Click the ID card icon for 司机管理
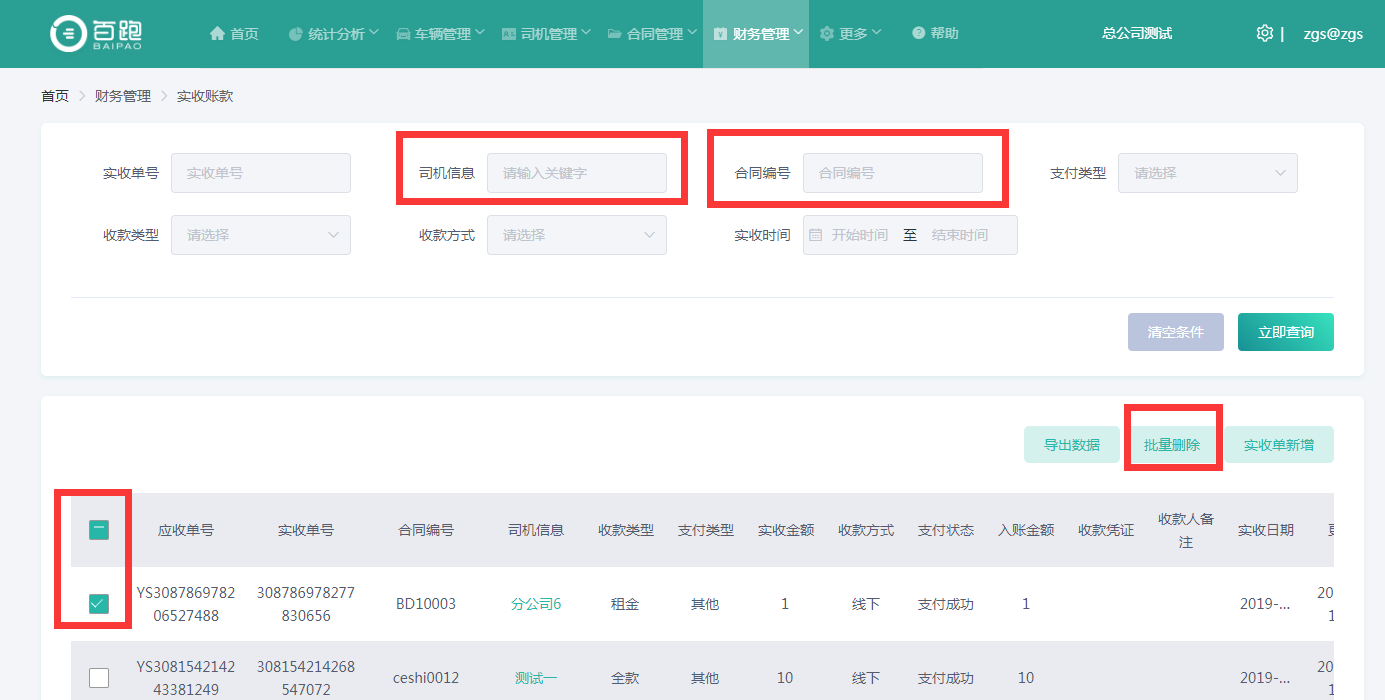 [x=508, y=34]
